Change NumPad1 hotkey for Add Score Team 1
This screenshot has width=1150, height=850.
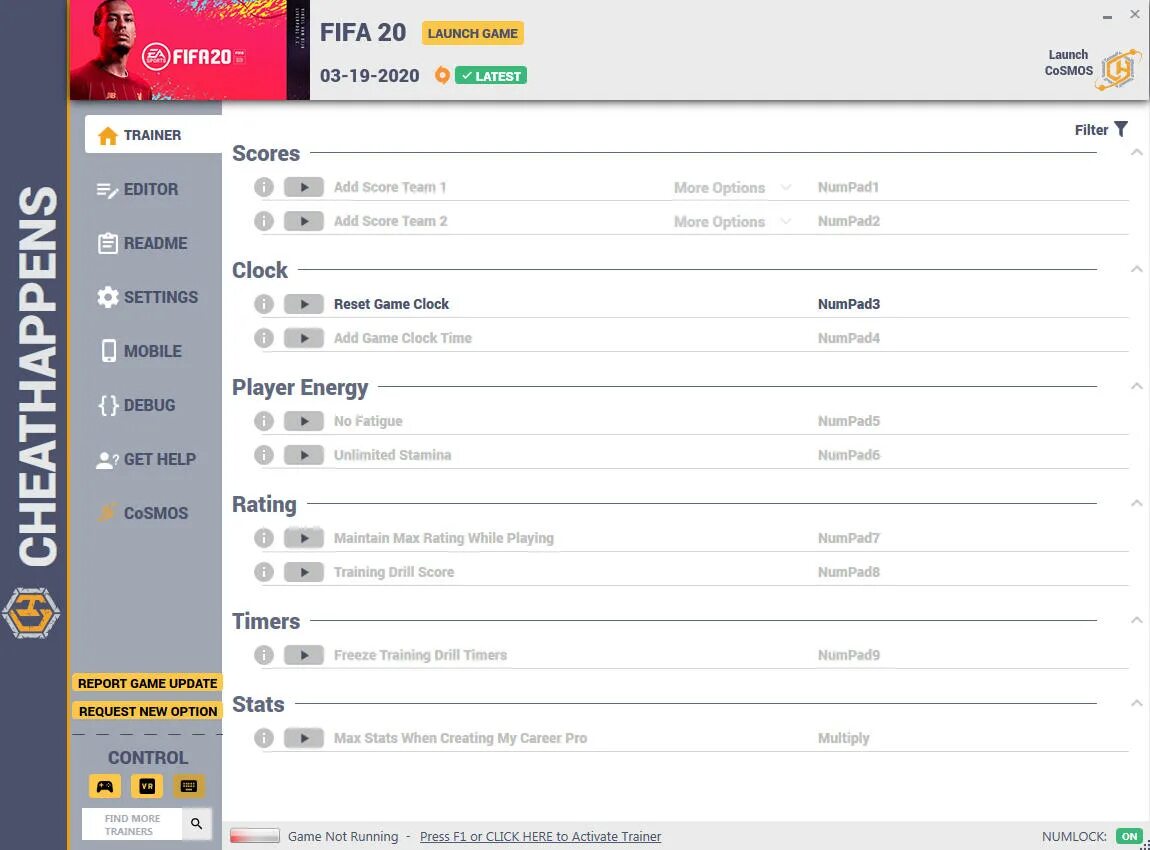coord(849,187)
